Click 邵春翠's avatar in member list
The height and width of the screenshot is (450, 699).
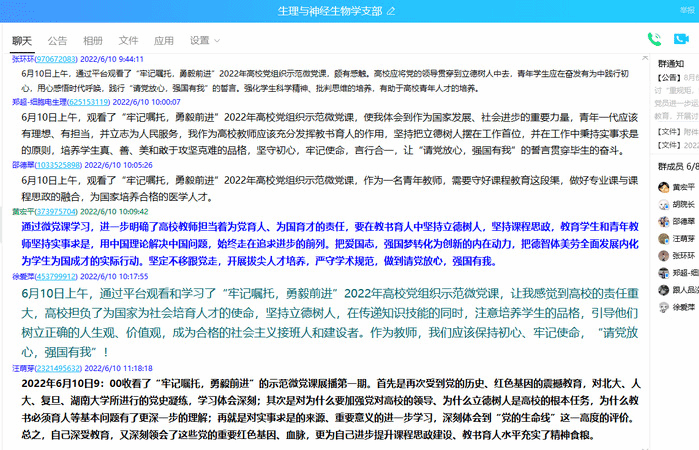[x=663, y=221]
